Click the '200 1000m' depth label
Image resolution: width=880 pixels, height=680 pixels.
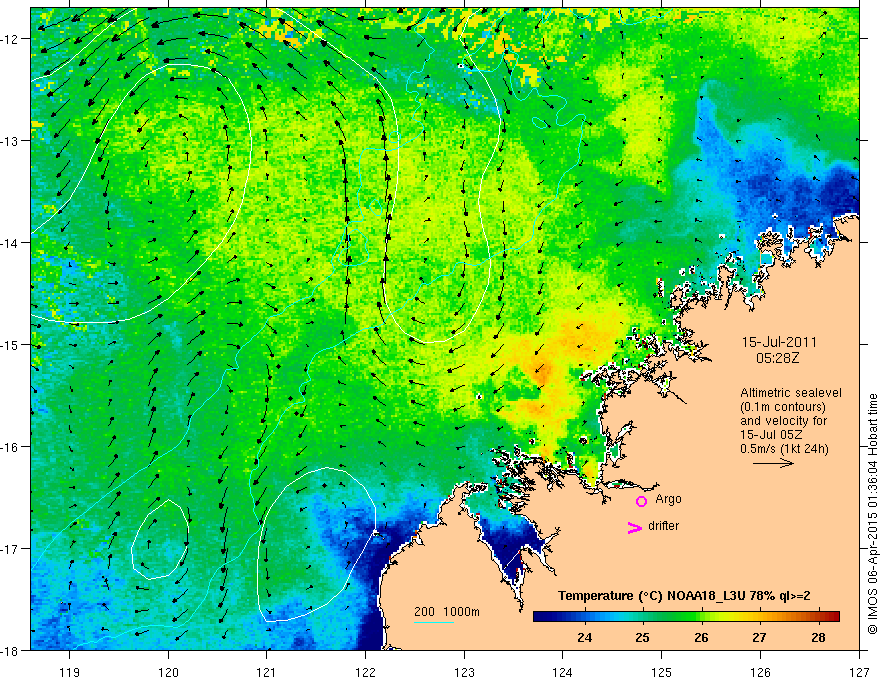(x=447, y=612)
